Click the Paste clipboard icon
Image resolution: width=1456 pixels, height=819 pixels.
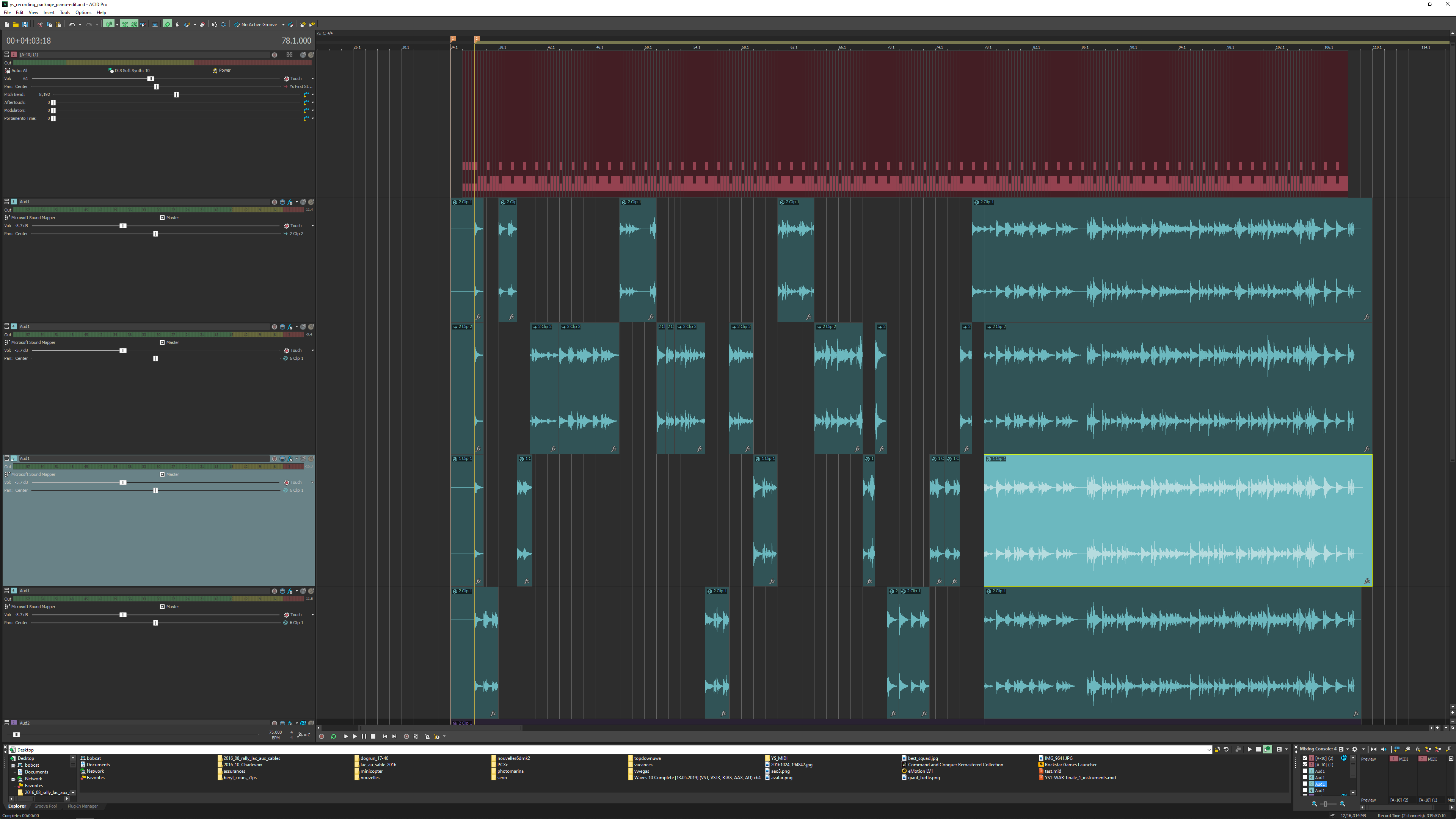click(x=58, y=24)
